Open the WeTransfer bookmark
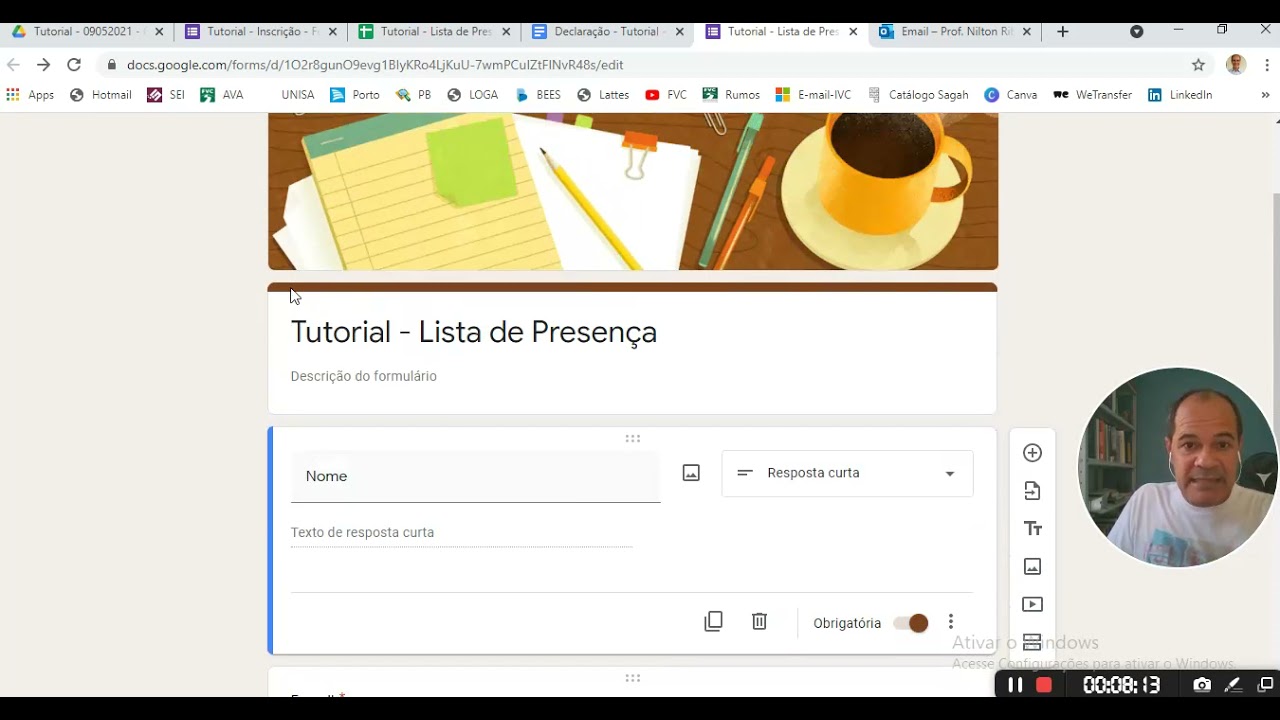The width and height of the screenshot is (1280, 720). [1092, 95]
